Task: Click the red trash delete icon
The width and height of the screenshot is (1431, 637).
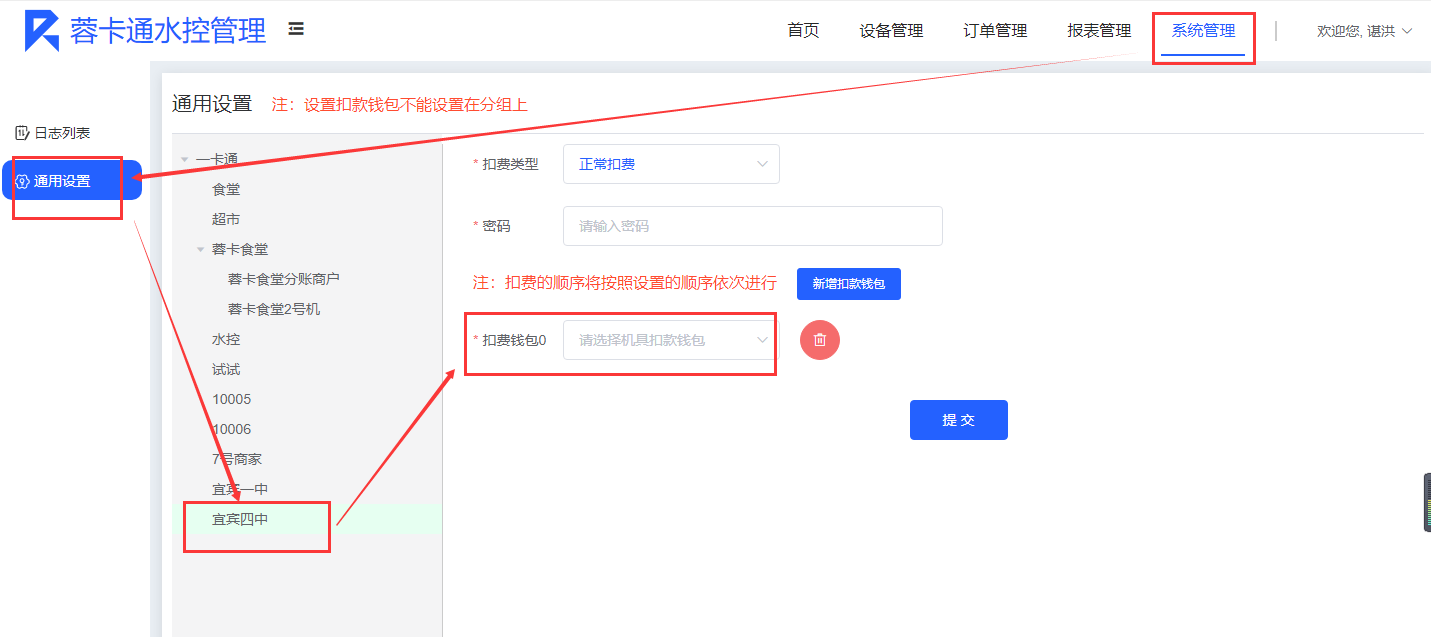Action: point(820,340)
